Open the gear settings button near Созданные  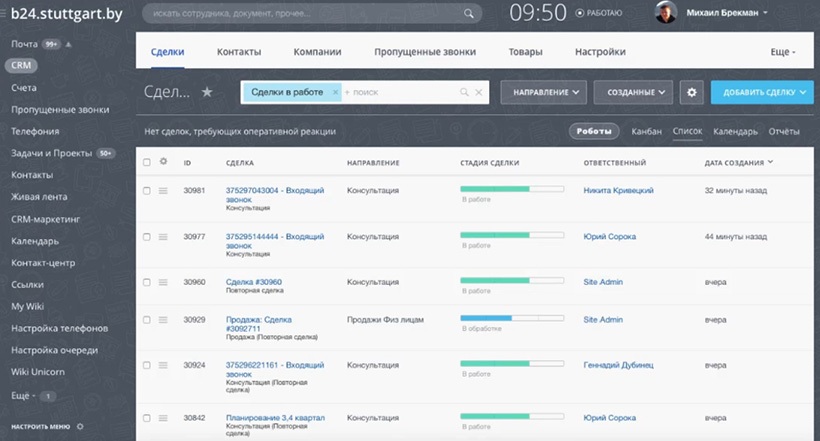click(x=691, y=92)
